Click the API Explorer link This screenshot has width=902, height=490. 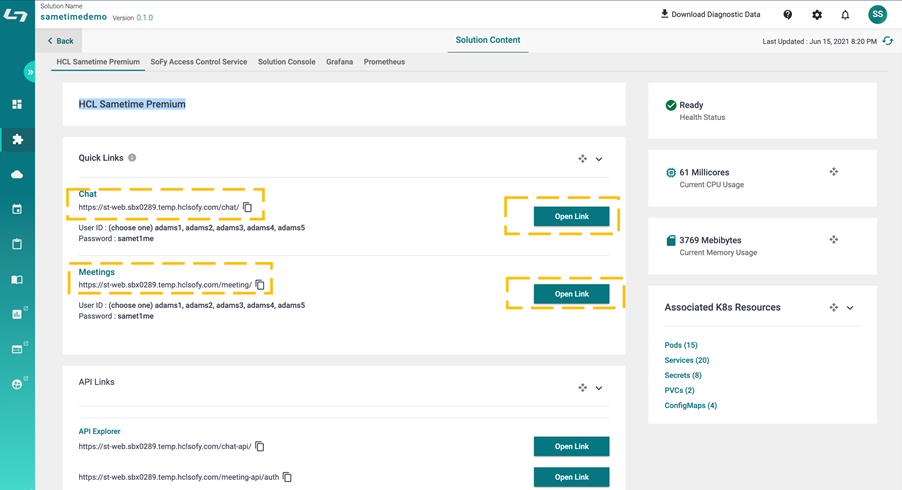(100, 431)
